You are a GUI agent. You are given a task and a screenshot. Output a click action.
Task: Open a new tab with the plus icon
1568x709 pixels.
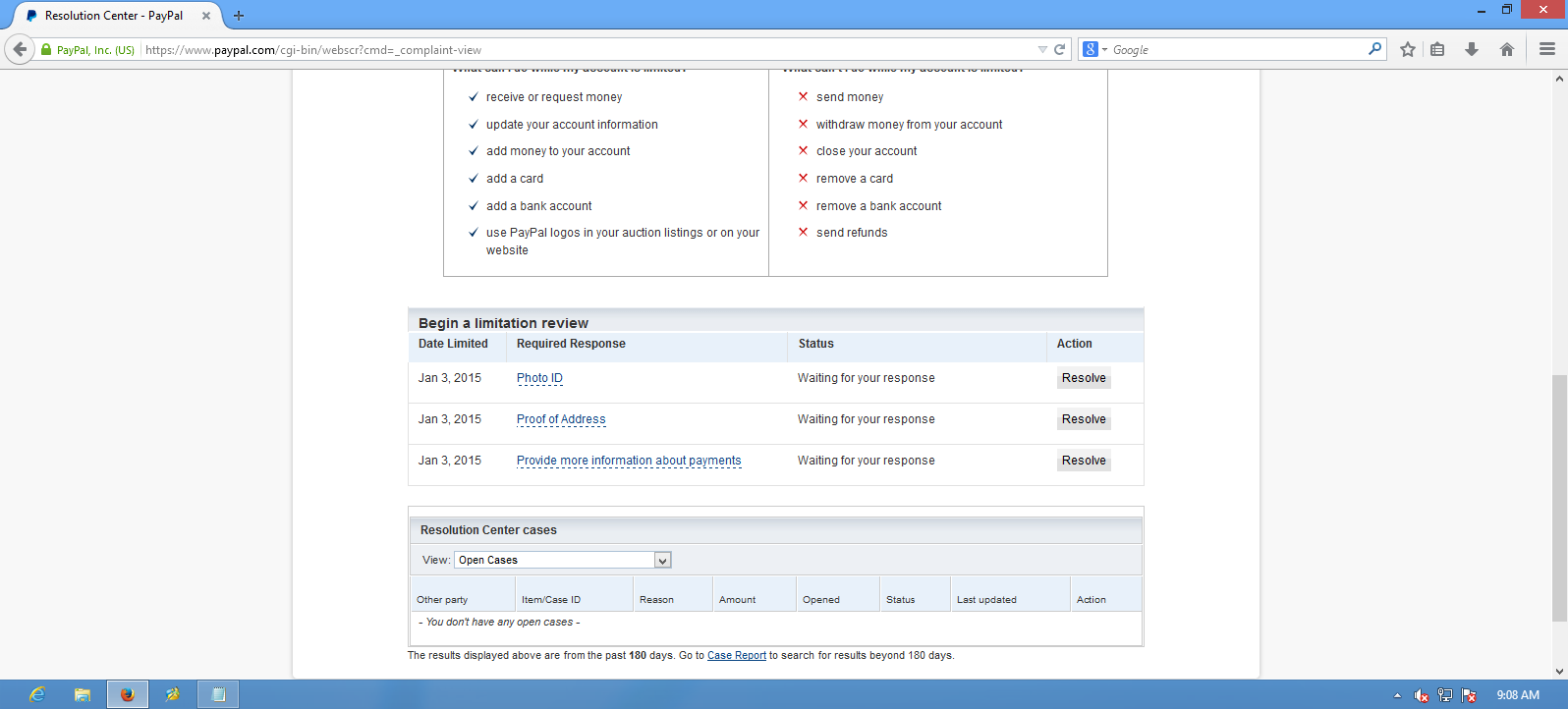239,16
